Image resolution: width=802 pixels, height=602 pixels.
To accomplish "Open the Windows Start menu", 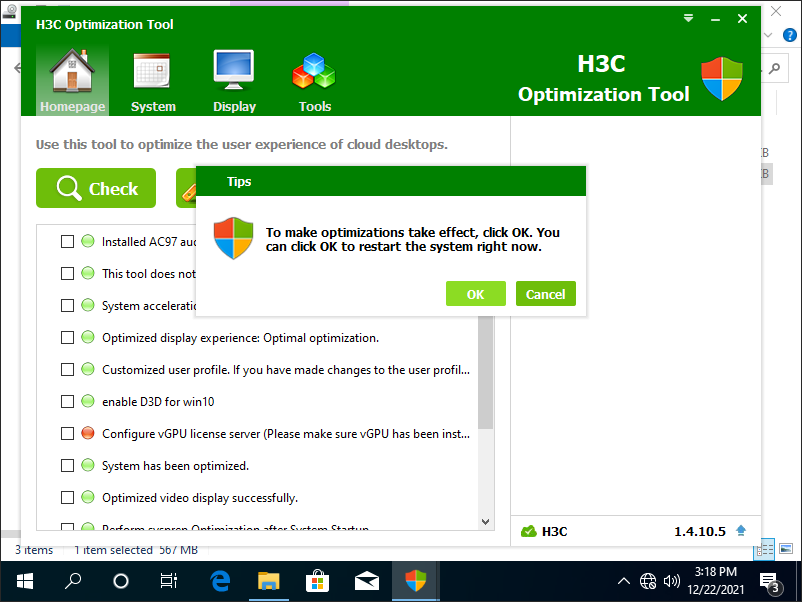I will (25, 581).
